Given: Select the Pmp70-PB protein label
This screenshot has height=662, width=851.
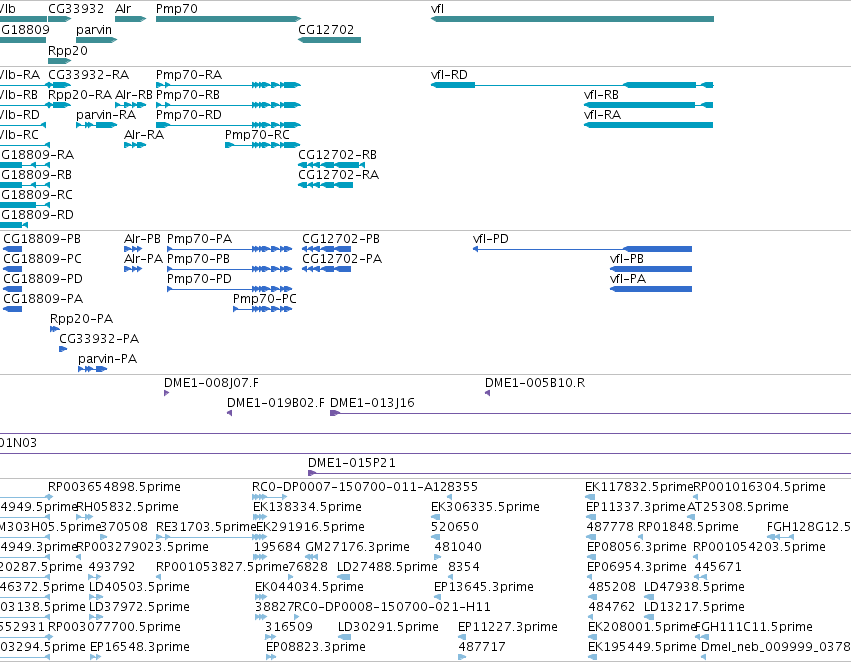Looking at the screenshot, I should click(x=198, y=259).
